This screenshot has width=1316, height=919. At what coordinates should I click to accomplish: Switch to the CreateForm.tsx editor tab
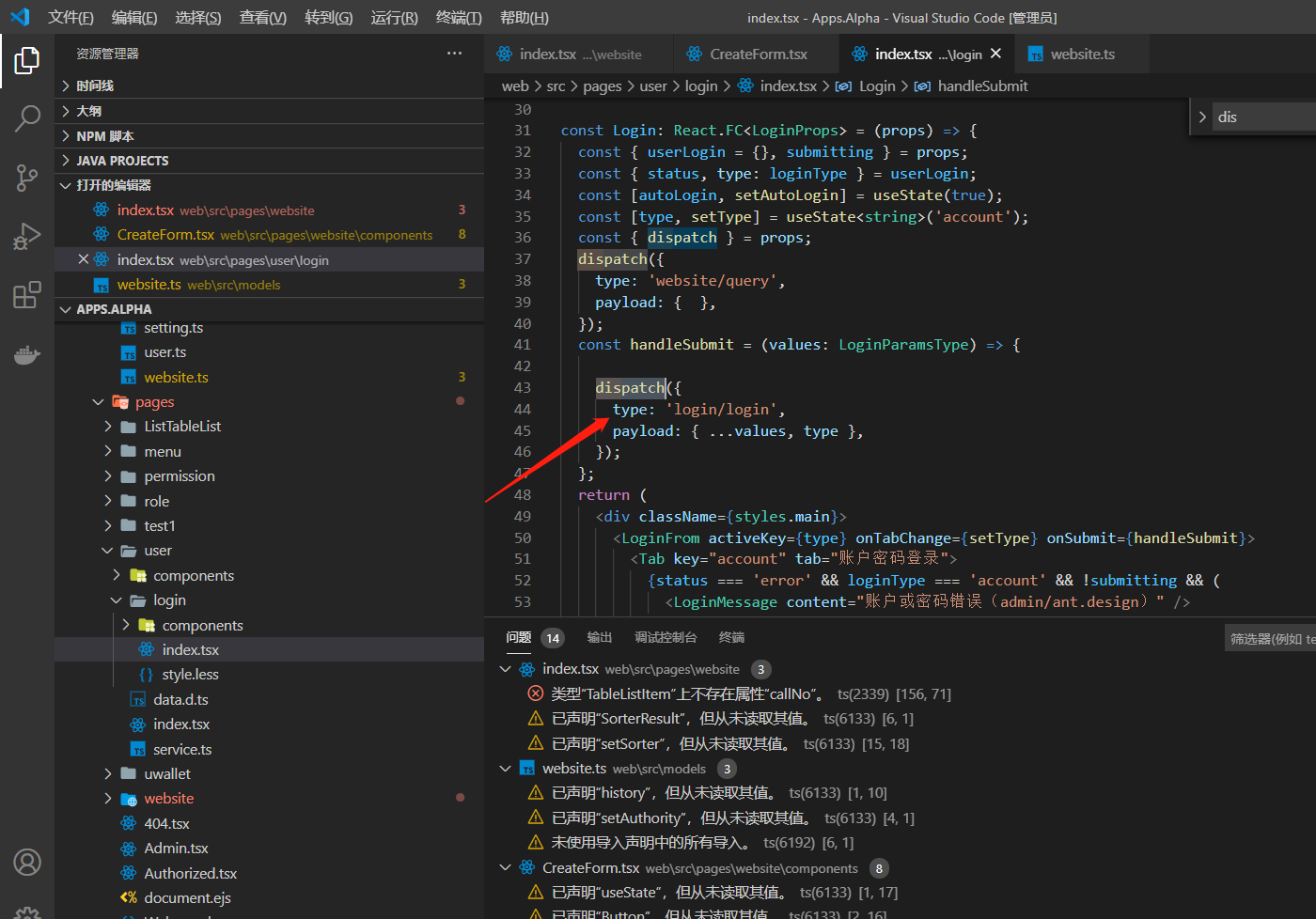coord(758,55)
